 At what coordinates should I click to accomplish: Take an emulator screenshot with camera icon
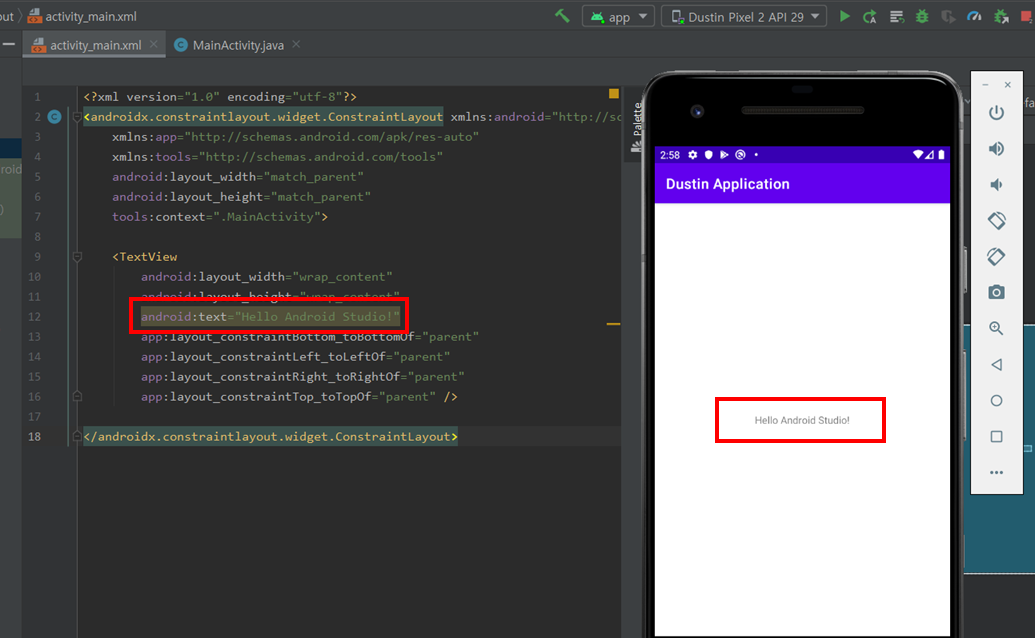pos(996,292)
